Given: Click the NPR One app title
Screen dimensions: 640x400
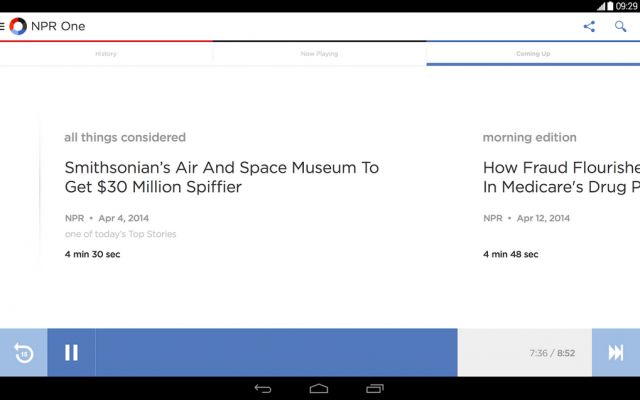Looking at the screenshot, I should click(58, 26).
